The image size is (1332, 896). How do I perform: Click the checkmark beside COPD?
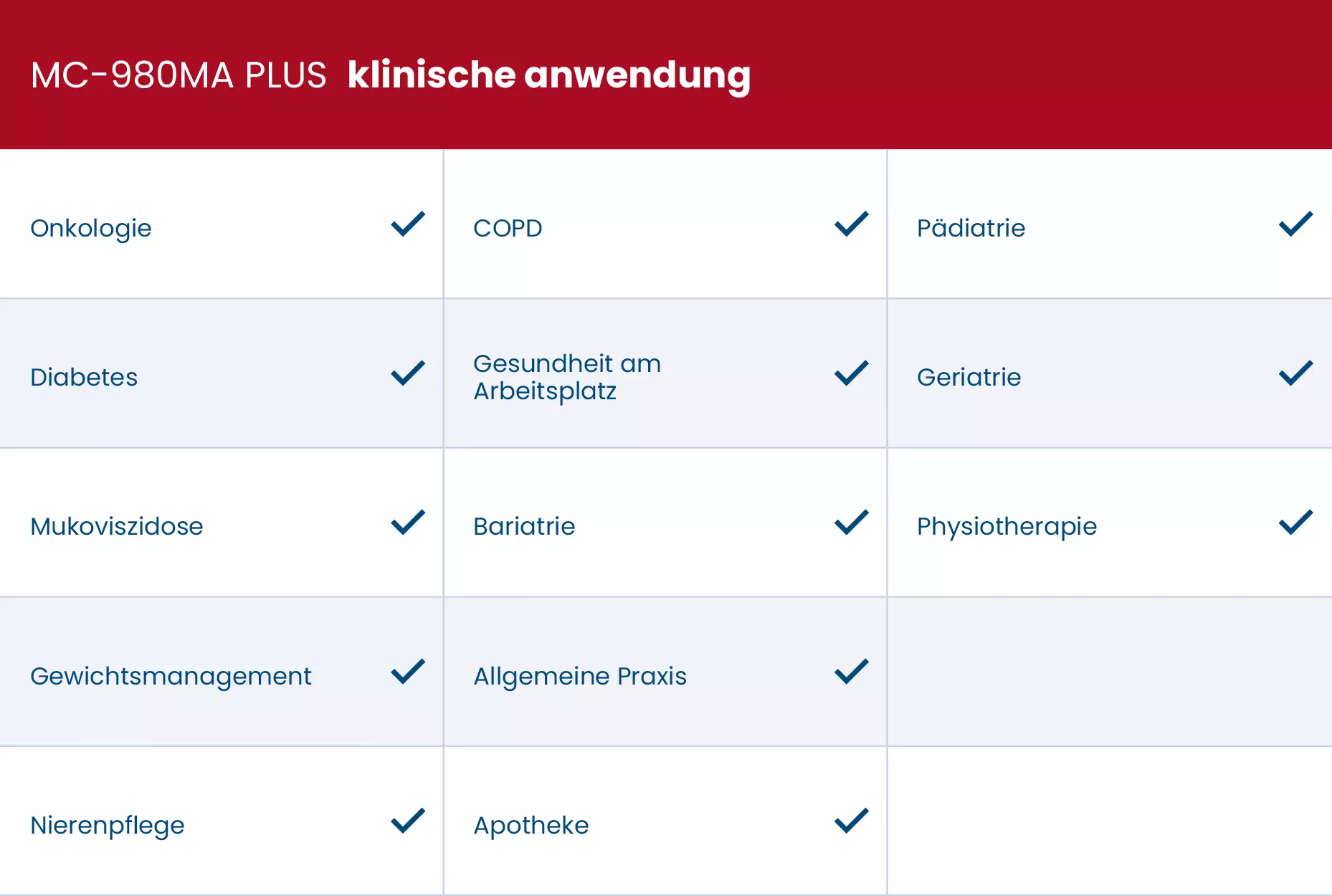(852, 224)
